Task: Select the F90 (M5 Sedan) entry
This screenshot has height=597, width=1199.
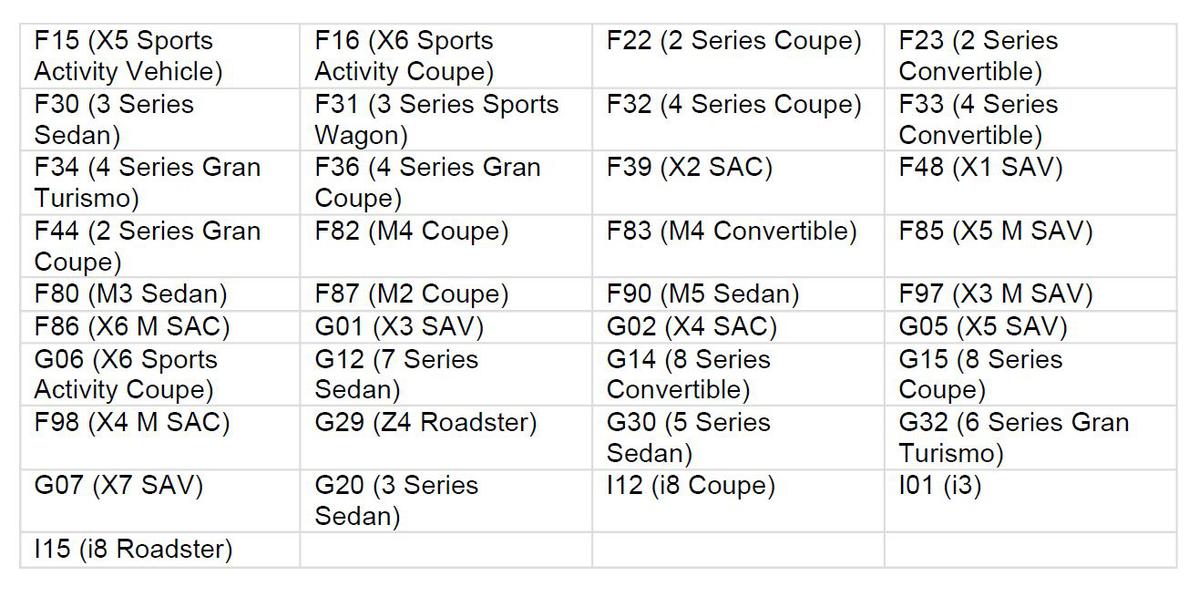Action: pyautogui.click(x=703, y=294)
